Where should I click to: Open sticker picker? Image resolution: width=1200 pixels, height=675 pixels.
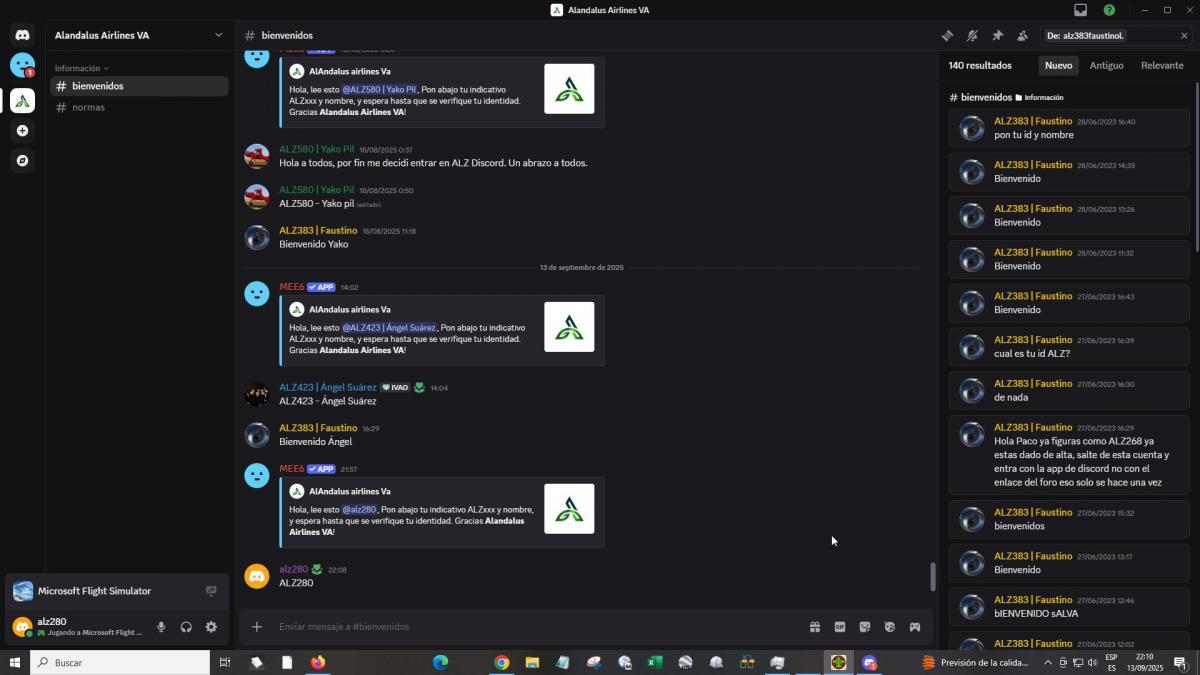pos(865,627)
